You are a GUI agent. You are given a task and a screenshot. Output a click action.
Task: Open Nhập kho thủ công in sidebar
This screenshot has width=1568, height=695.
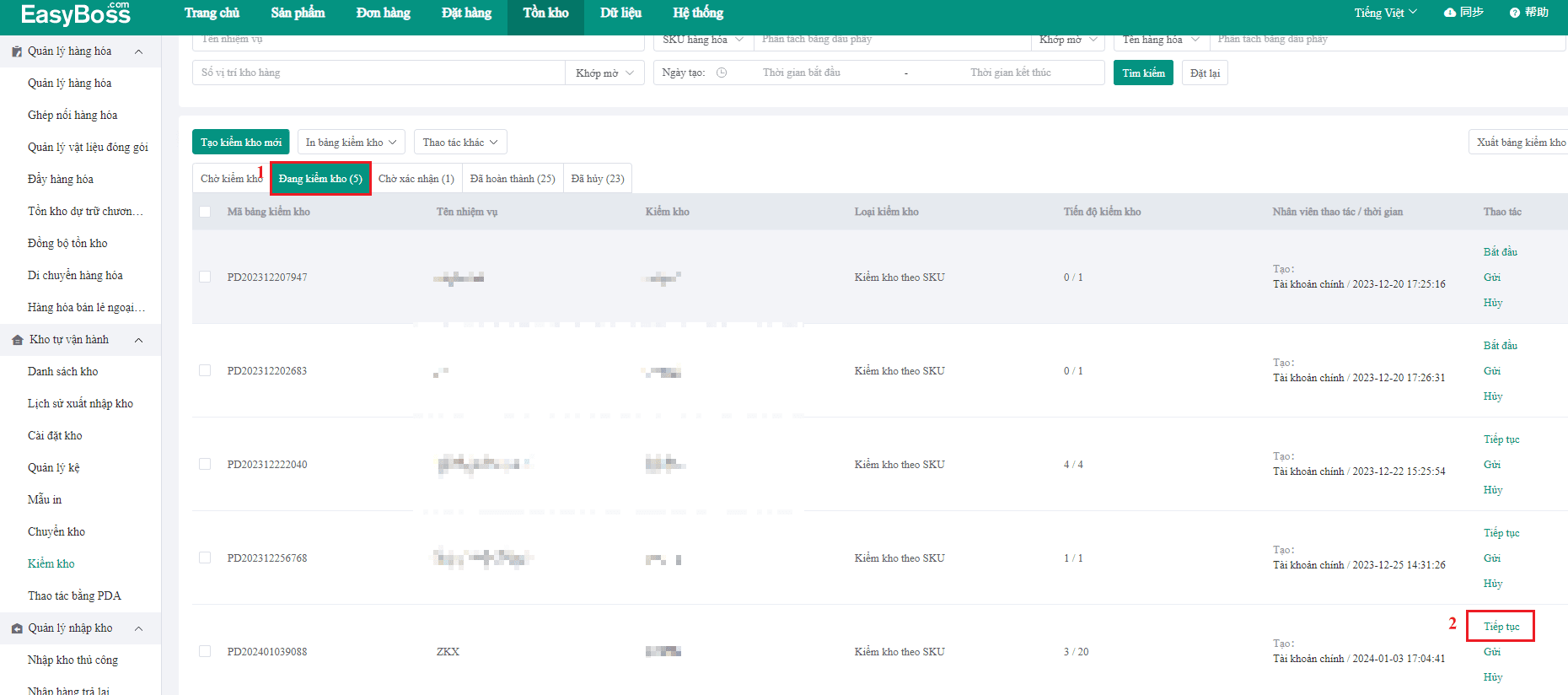72,660
